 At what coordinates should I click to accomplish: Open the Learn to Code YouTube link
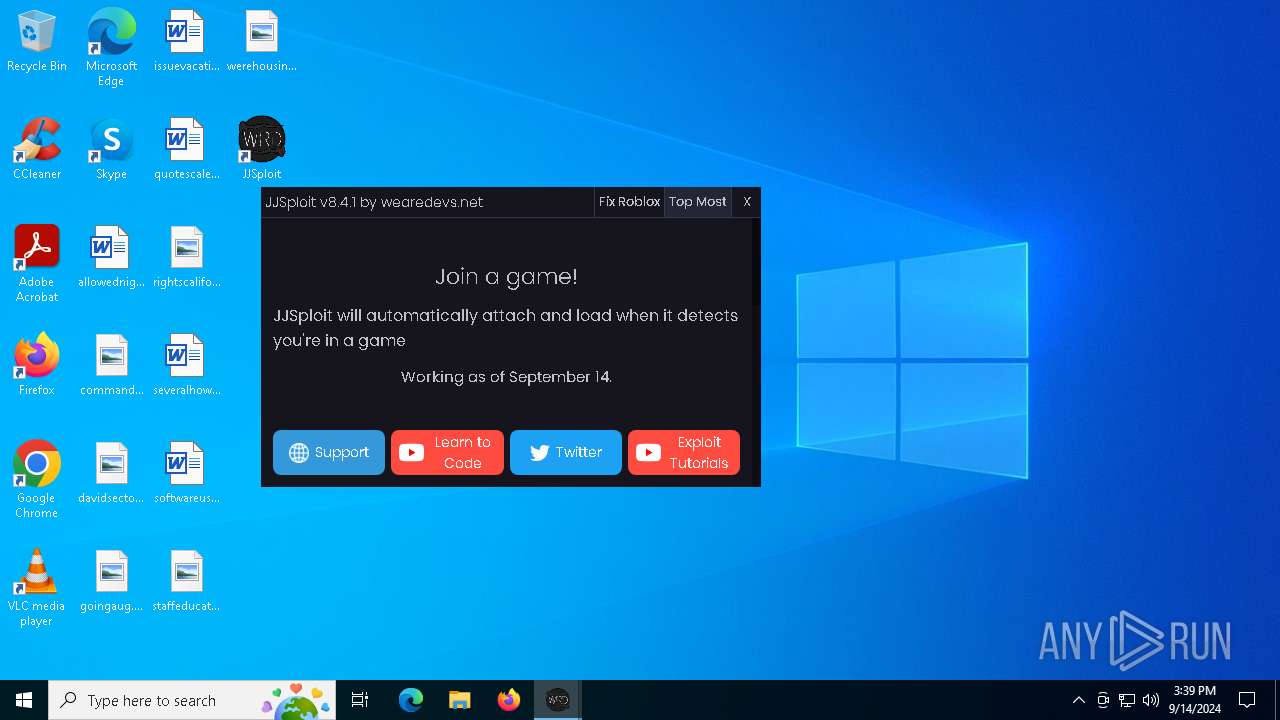(x=447, y=452)
